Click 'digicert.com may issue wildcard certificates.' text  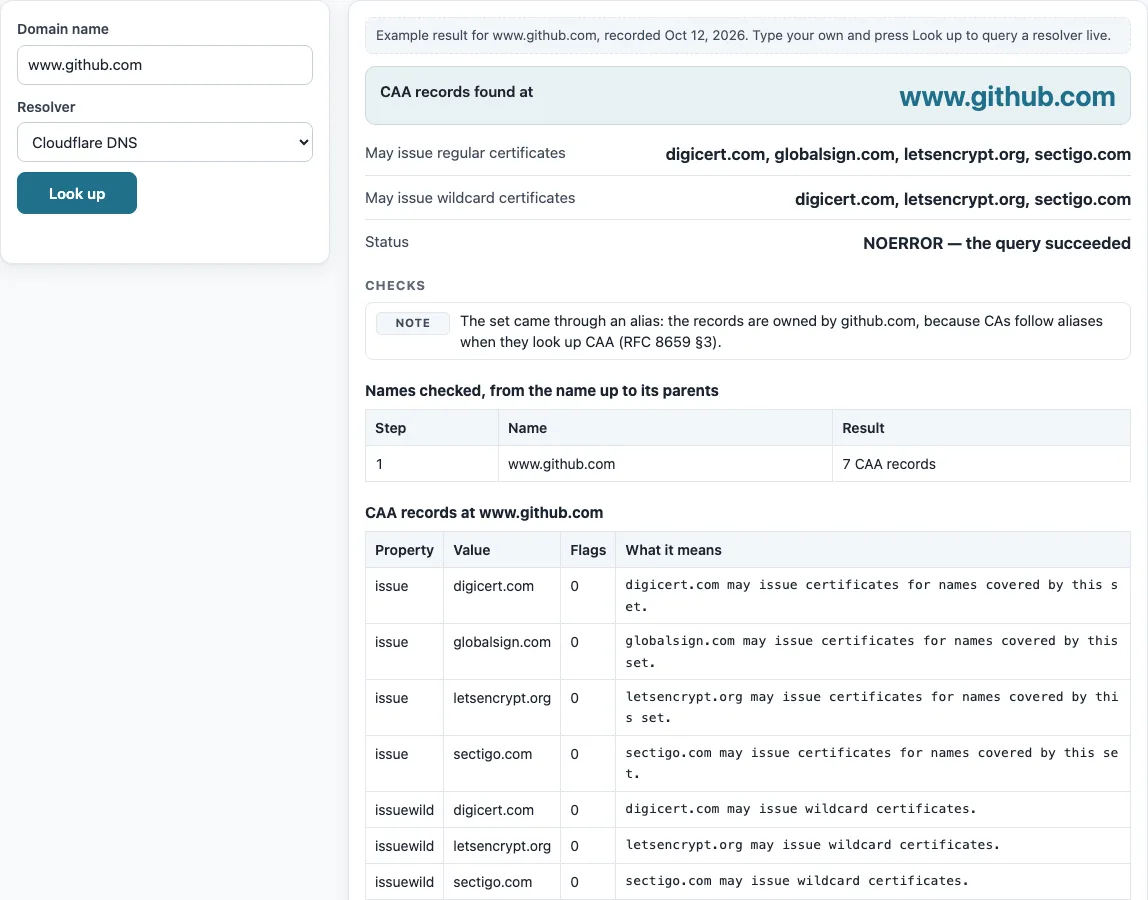801,808
